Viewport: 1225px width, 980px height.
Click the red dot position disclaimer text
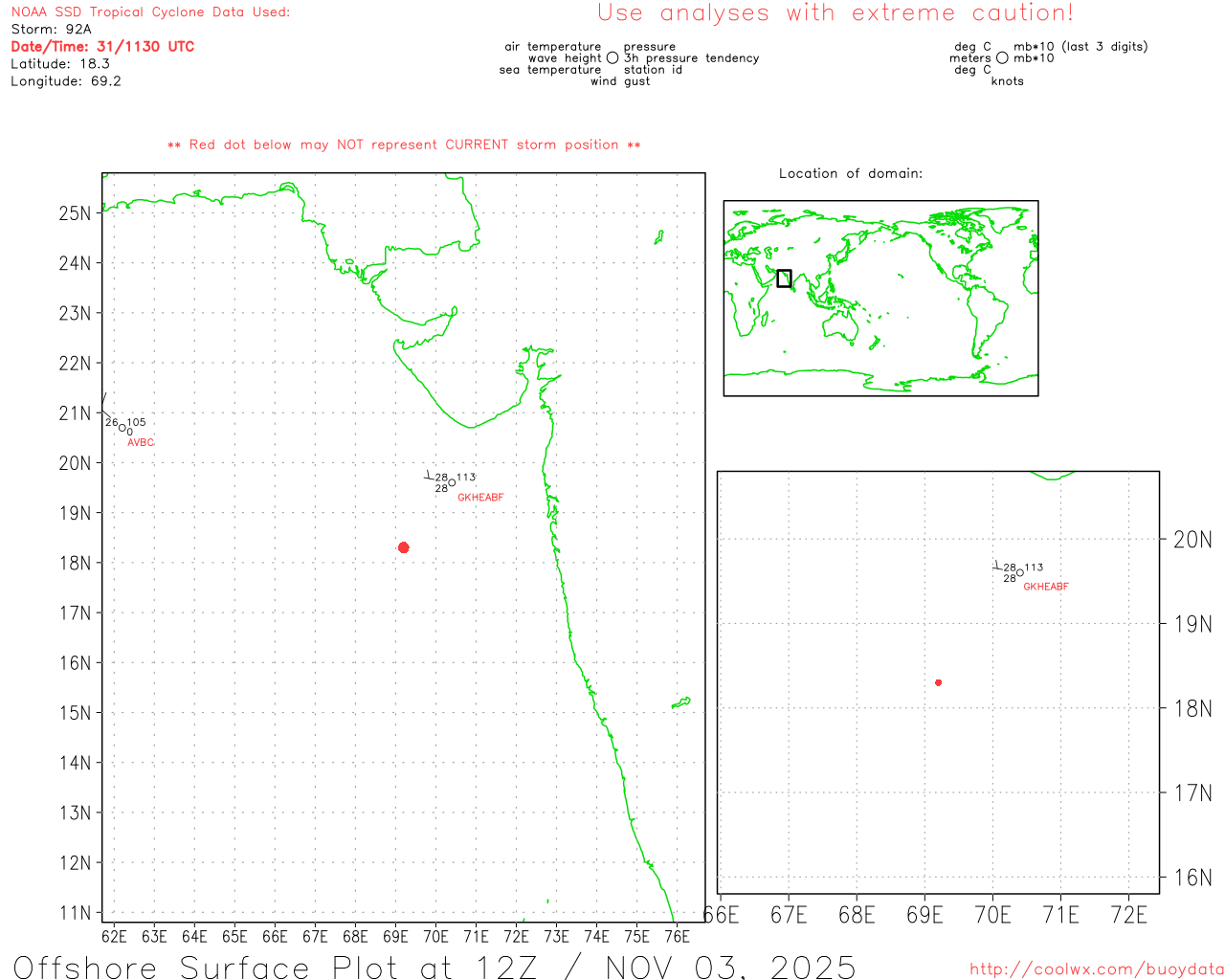[x=404, y=145]
